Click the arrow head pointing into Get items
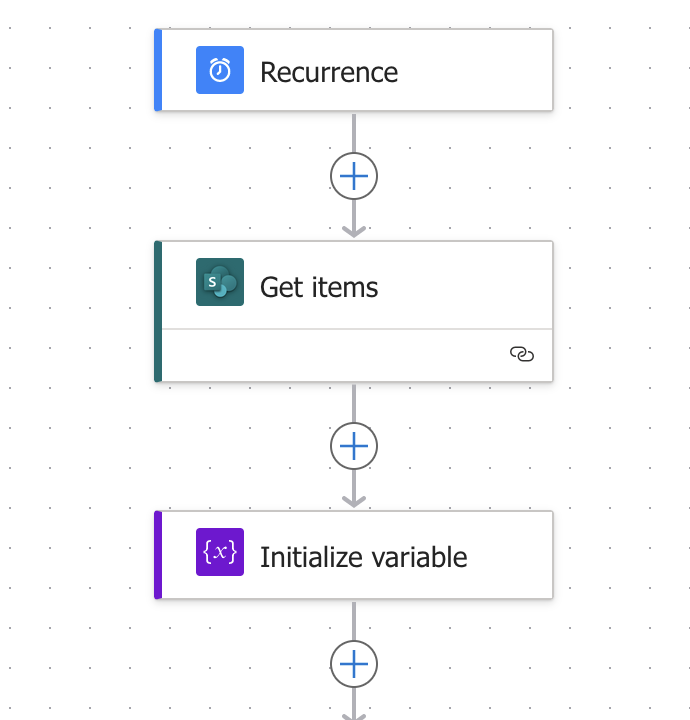Image resolution: width=690 pixels, height=720 pixels. tap(354, 231)
